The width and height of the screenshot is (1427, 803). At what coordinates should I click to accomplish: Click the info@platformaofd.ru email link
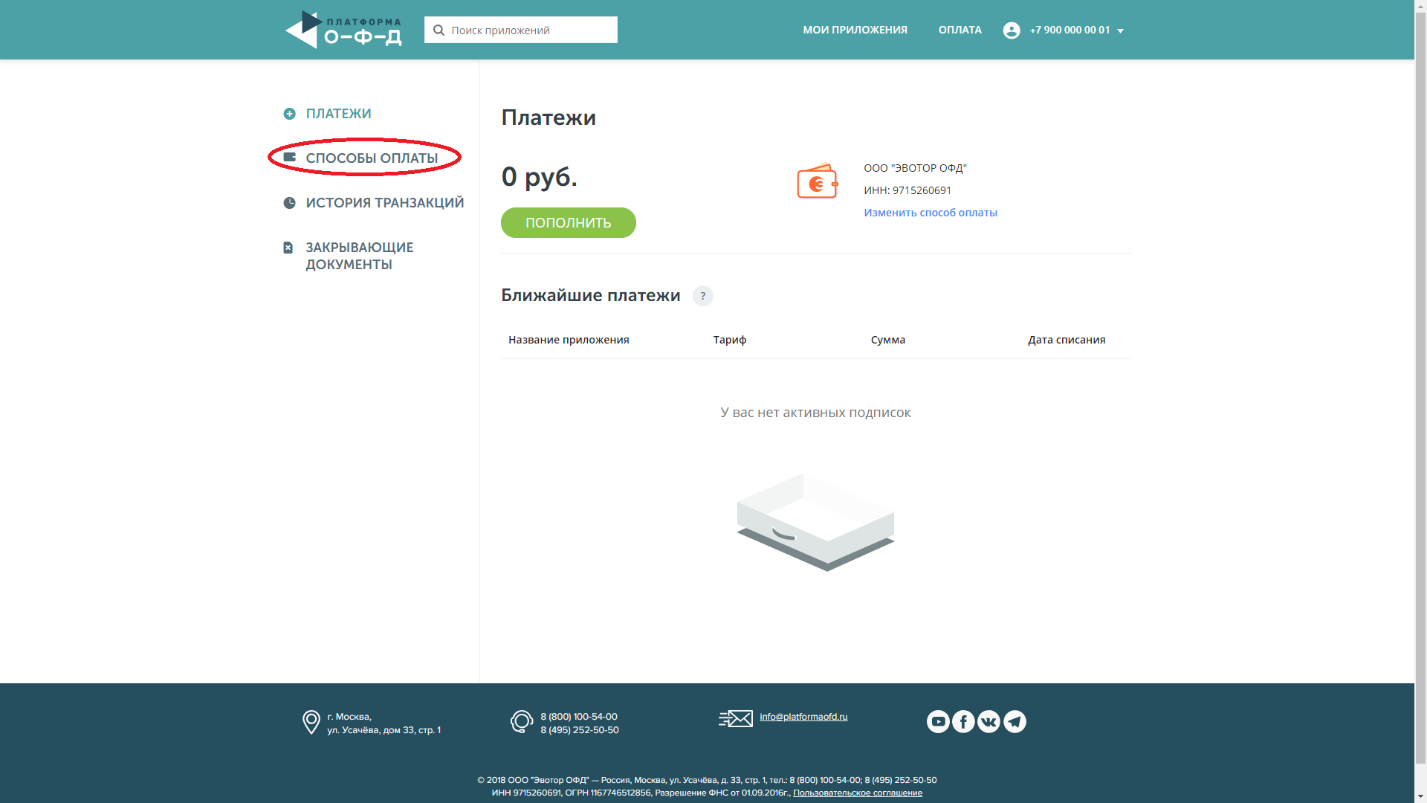point(803,717)
